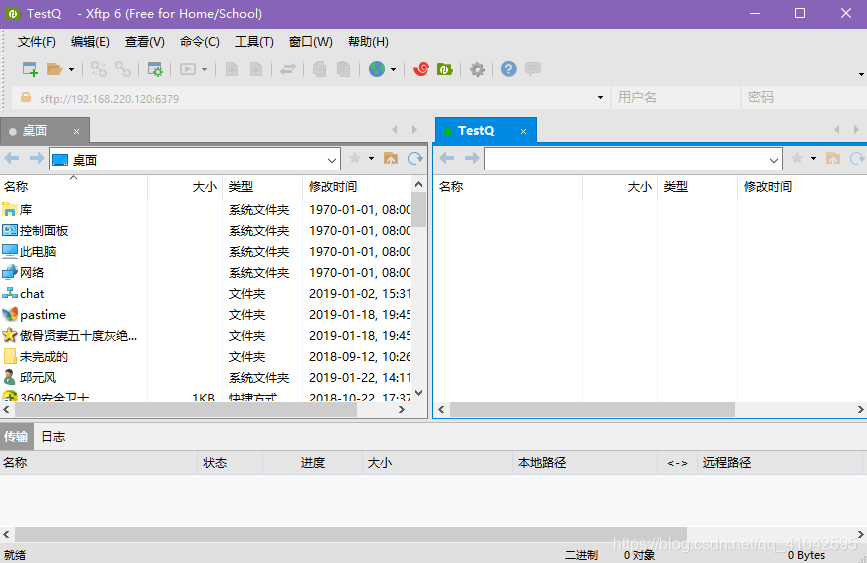Click the remote pane back arrow
Image resolution: width=867 pixels, height=563 pixels.
pos(447,159)
